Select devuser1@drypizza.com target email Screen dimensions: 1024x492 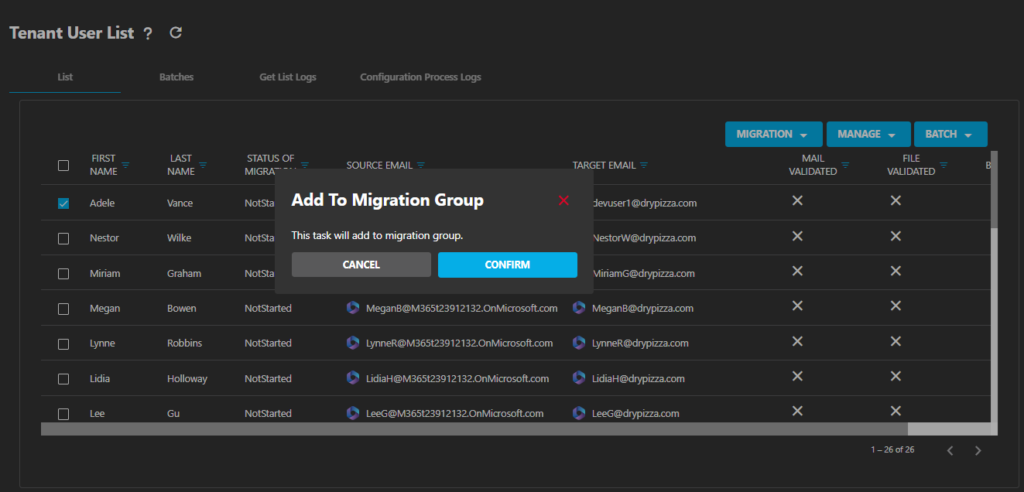click(x=643, y=203)
